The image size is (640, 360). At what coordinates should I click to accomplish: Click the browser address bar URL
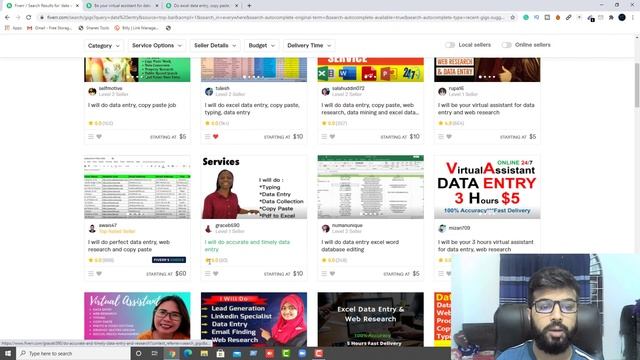[x=276, y=18]
